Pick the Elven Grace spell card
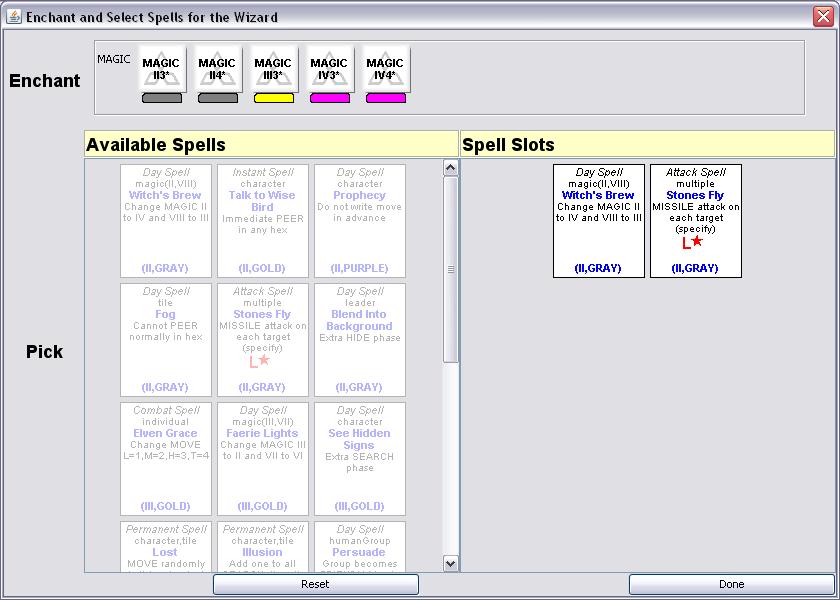840x600 pixels. click(x=166, y=459)
